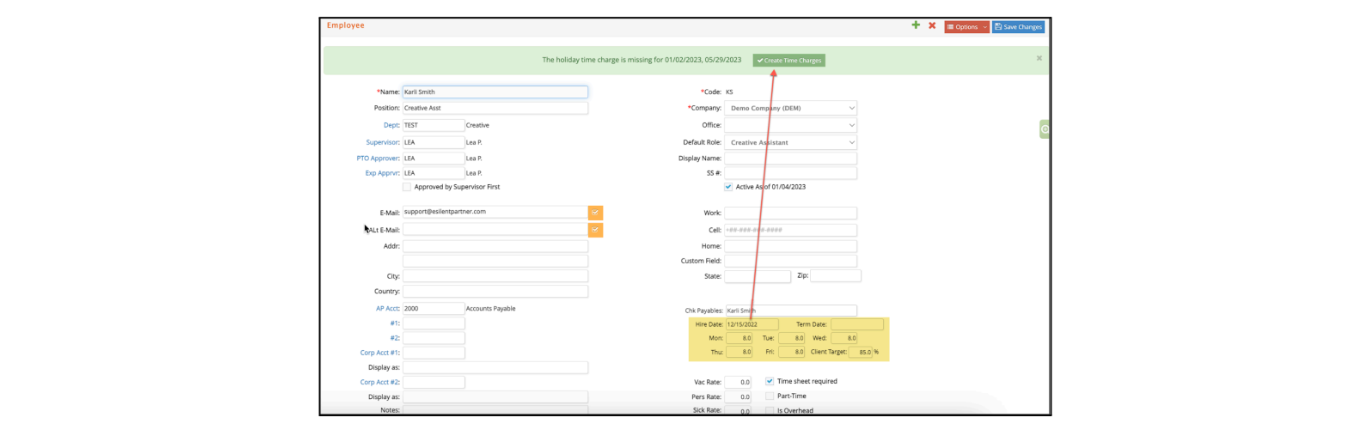Click the Chk Payables field with Karli Smith
The width and height of the screenshot is (1367, 437).
coord(791,311)
